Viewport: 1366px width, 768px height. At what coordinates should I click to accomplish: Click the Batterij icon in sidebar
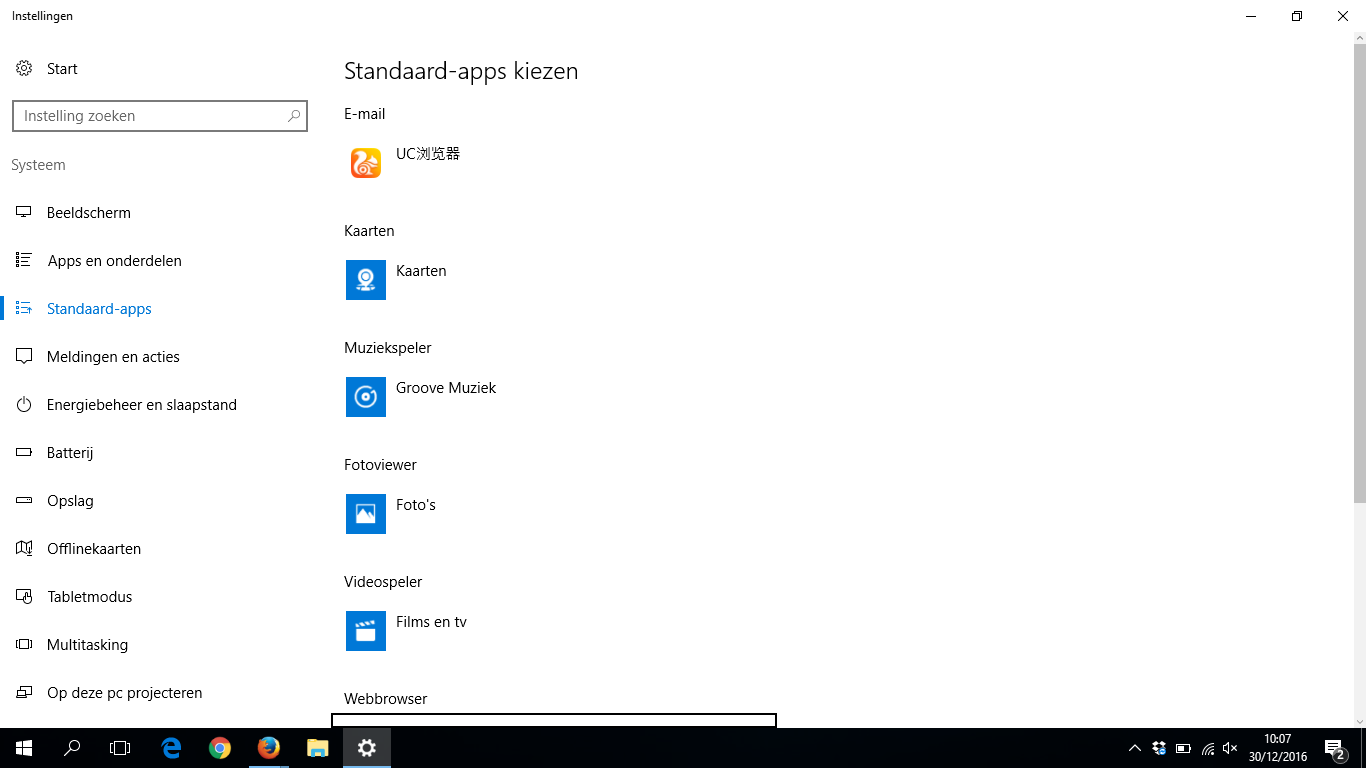click(24, 453)
